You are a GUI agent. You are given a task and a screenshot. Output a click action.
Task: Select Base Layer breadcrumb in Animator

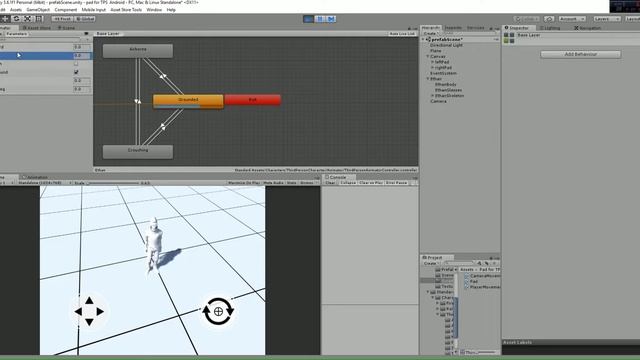click(x=108, y=34)
